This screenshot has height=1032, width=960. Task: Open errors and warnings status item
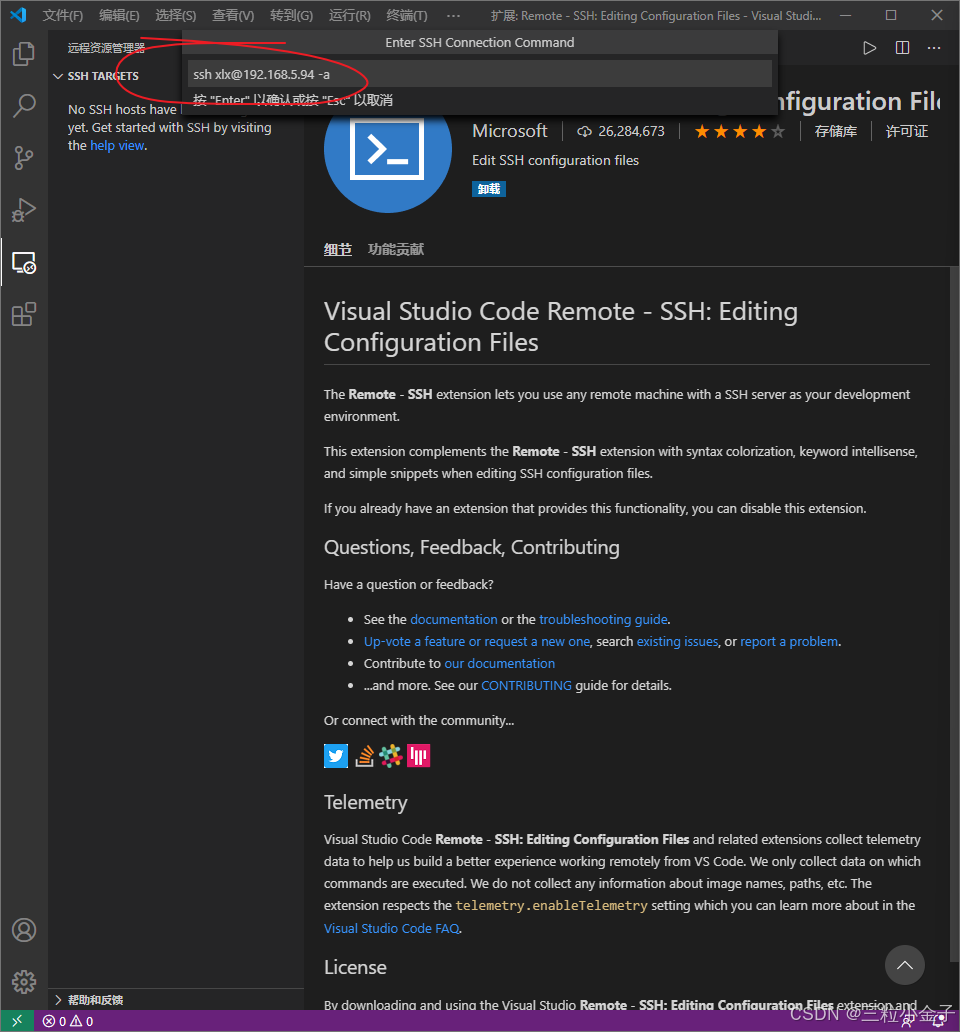[68, 1021]
